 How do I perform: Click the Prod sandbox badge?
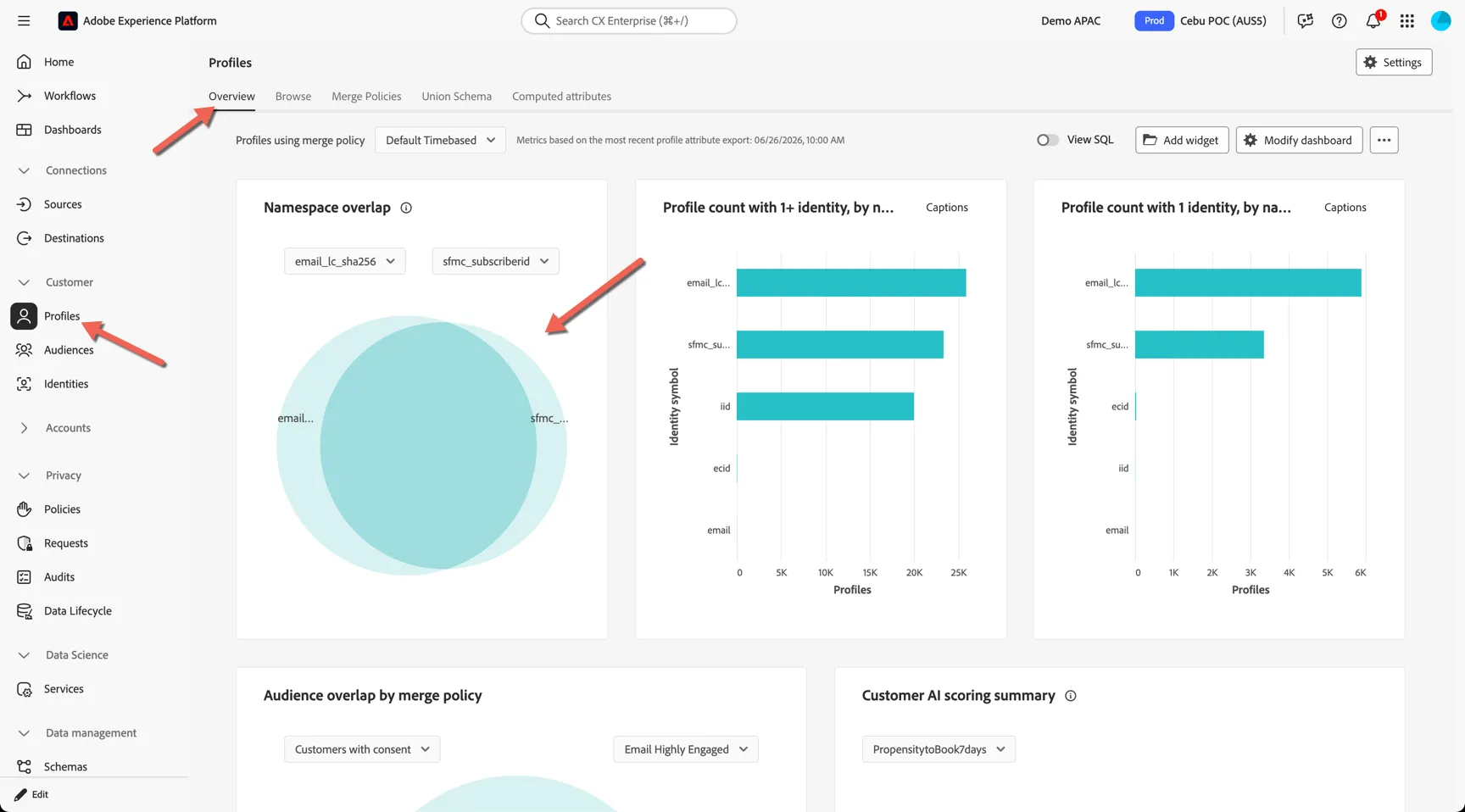[x=1154, y=20]
